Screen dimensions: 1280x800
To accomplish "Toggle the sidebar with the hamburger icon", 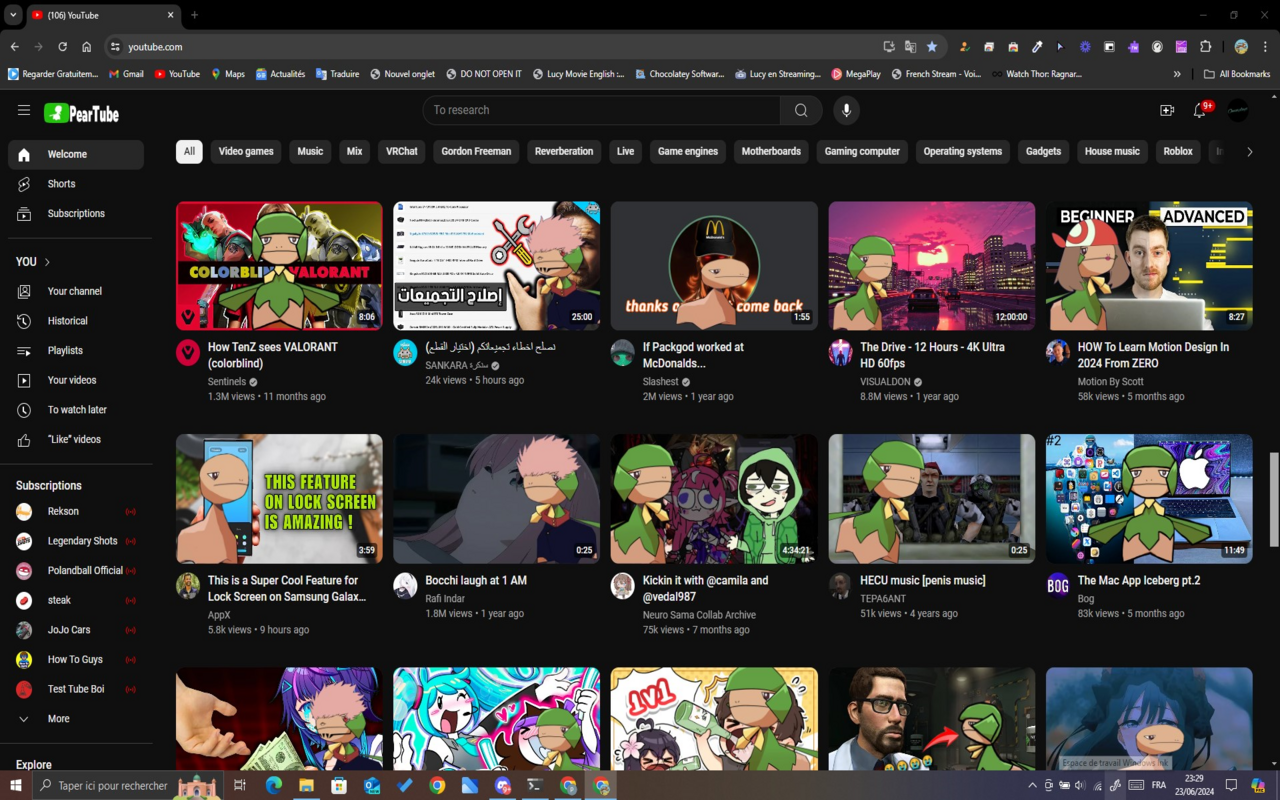I will coord(24,111).
